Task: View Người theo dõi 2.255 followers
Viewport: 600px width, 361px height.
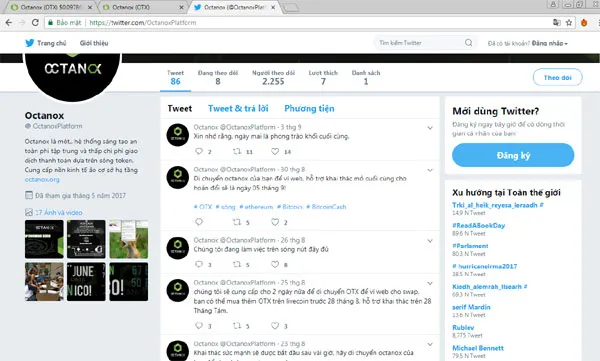Action: (x=273, y=77)
